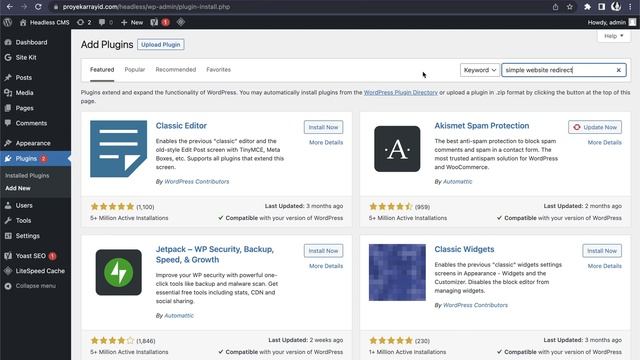This screenshot has height=360, width=640.
Task: Clear the plugin search with the X
Action: point(618,70)
